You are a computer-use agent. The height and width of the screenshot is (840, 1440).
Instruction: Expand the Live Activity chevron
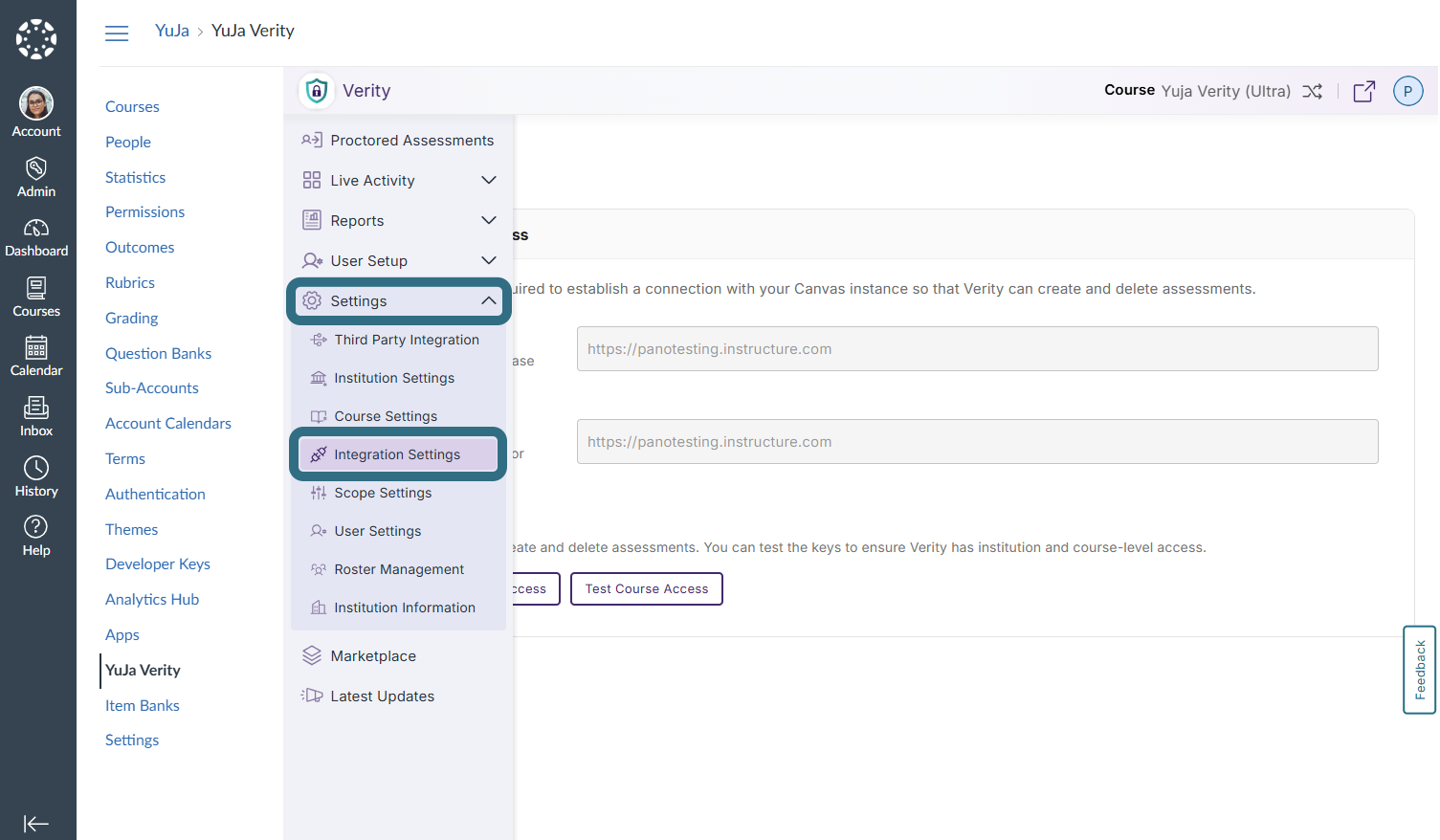[489, 180]
